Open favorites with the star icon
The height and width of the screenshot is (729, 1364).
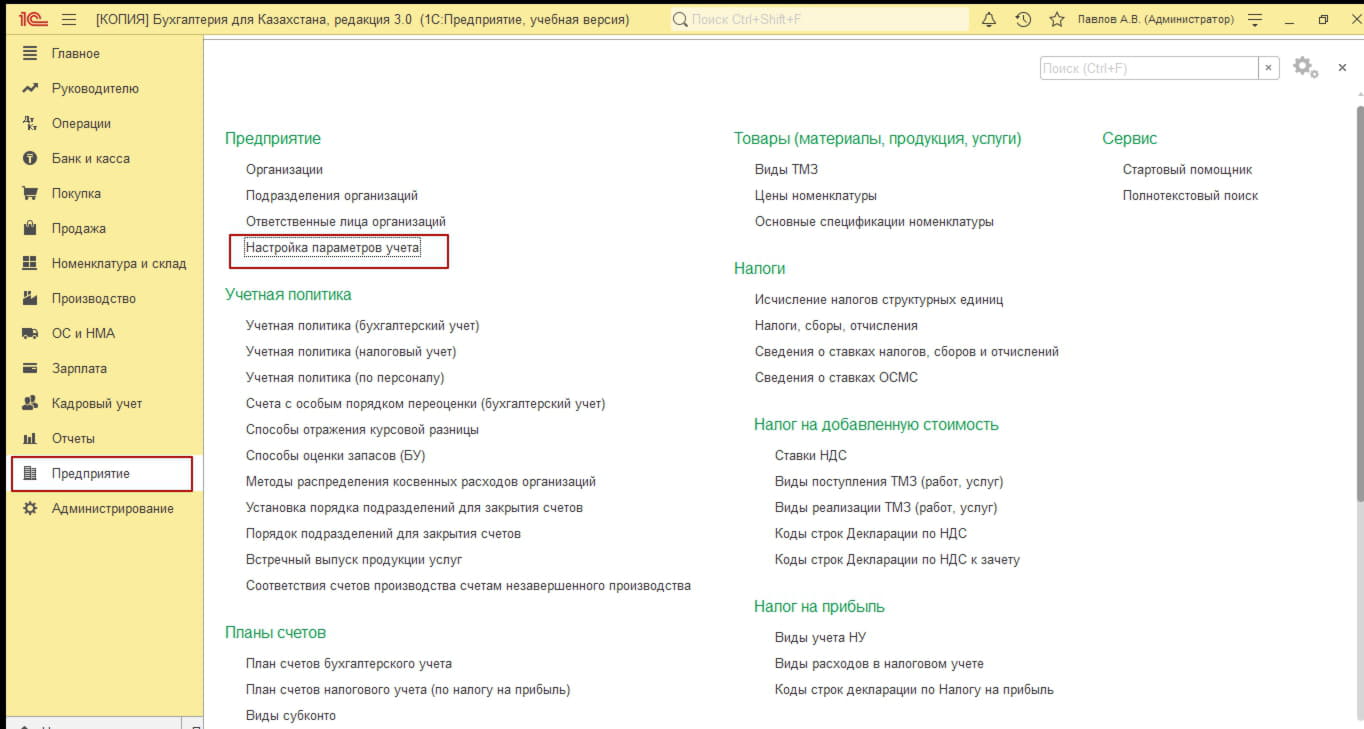tap(1056, 20)
